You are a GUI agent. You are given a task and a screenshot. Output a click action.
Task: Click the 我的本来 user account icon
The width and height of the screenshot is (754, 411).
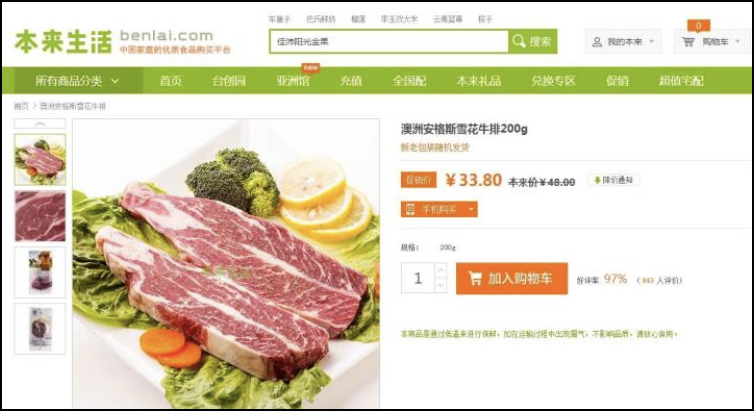click(597, 42)
